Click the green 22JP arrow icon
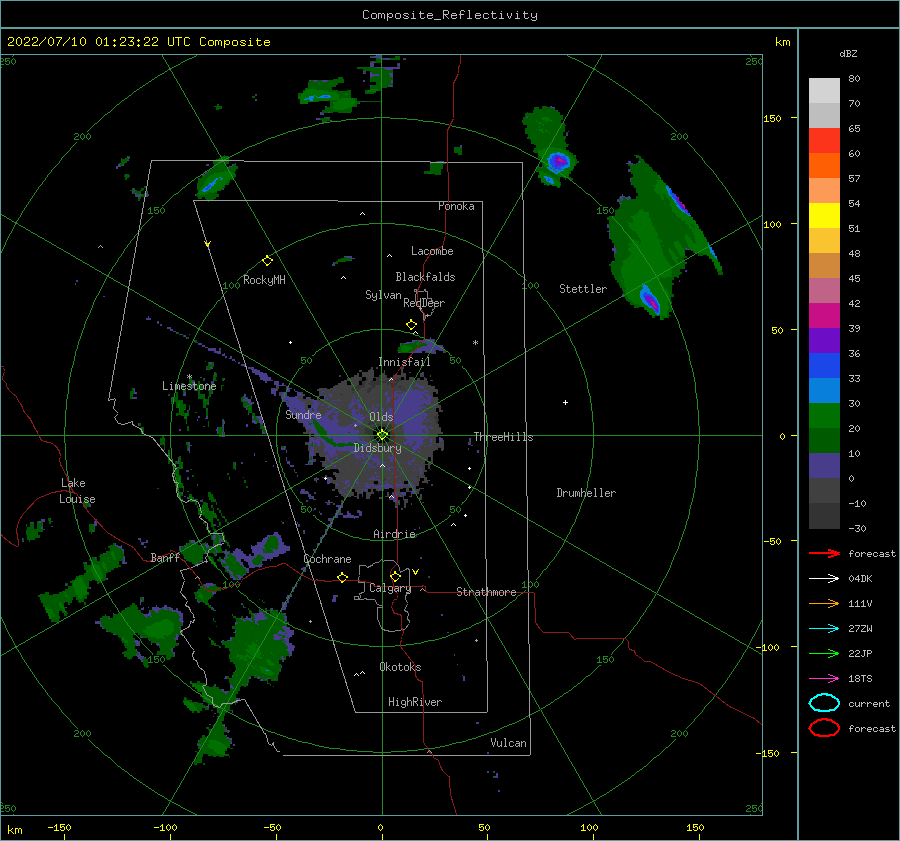900x841 pixels. click(x=824, y=653)
